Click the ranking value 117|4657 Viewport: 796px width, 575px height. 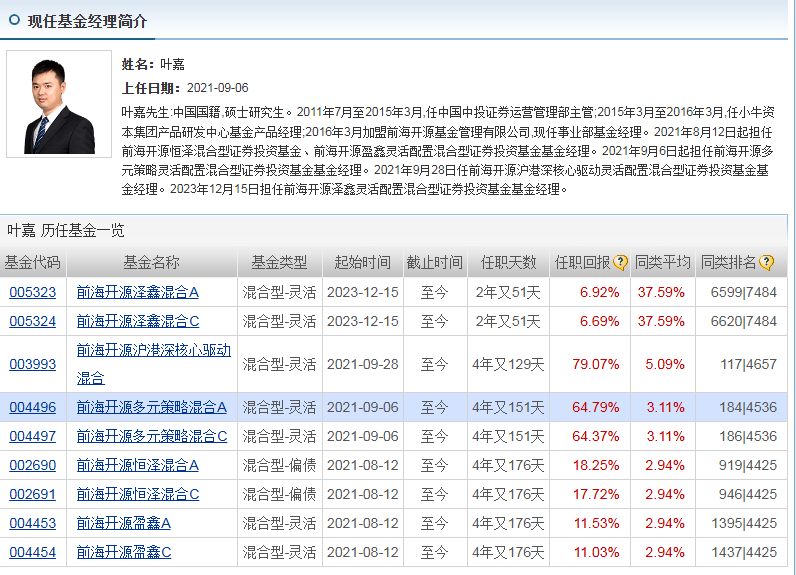(748, 364)
